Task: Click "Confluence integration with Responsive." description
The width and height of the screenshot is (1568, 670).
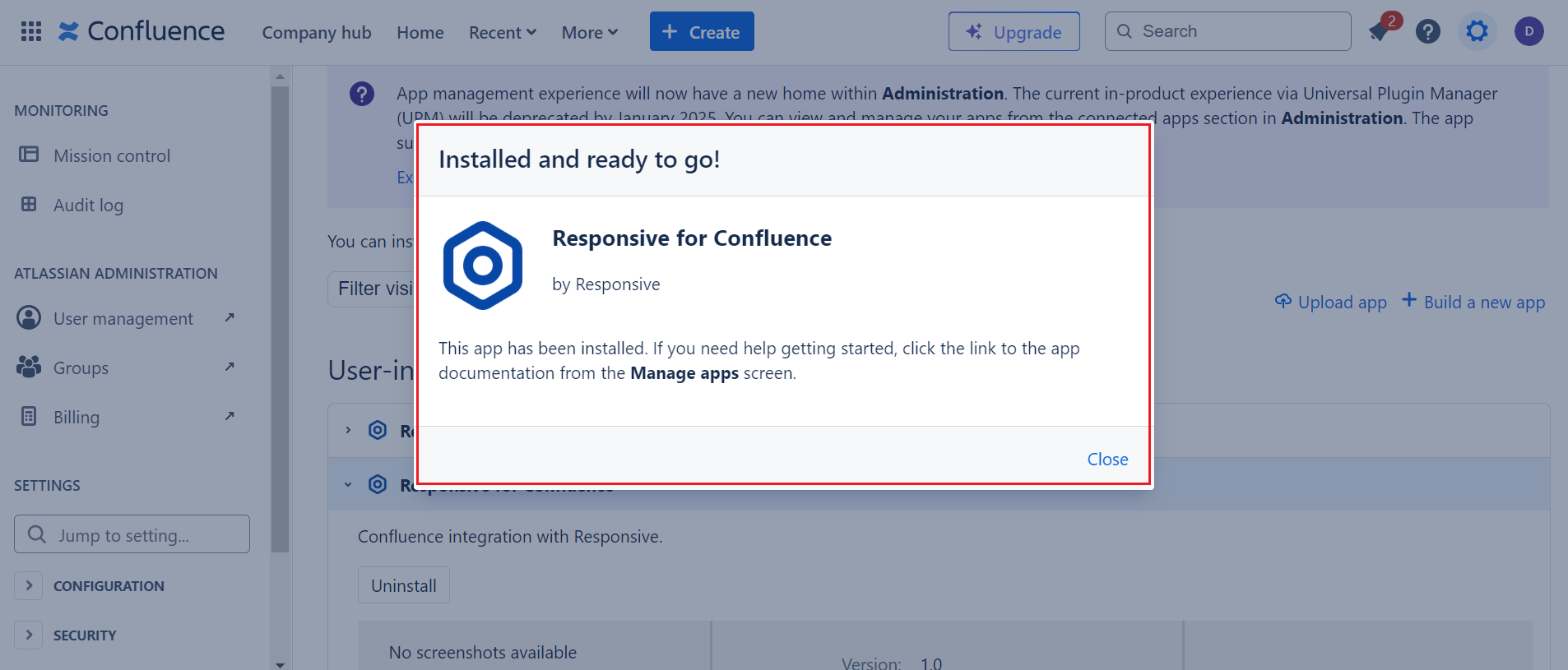Action: [510, 537]
